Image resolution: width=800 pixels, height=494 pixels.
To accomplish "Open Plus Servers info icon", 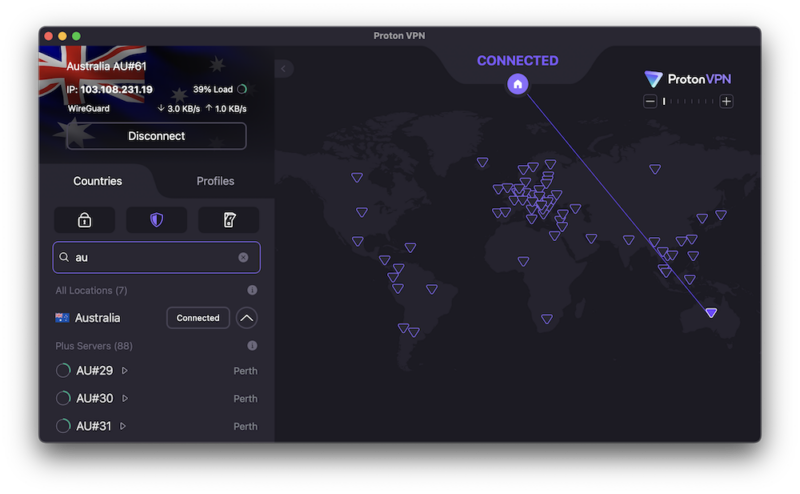I will tap(252, 346).
